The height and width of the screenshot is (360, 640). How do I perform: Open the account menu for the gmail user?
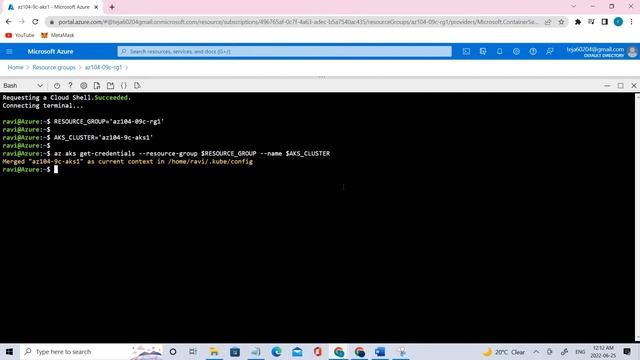coord(601,51)
